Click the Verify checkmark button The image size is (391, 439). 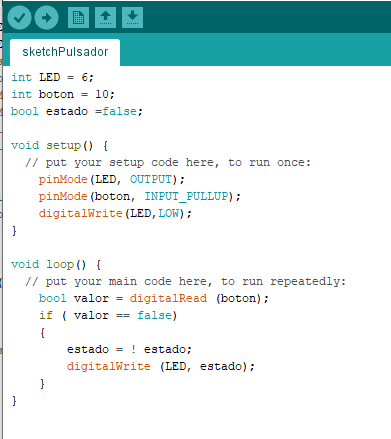(x=19, y=17)
